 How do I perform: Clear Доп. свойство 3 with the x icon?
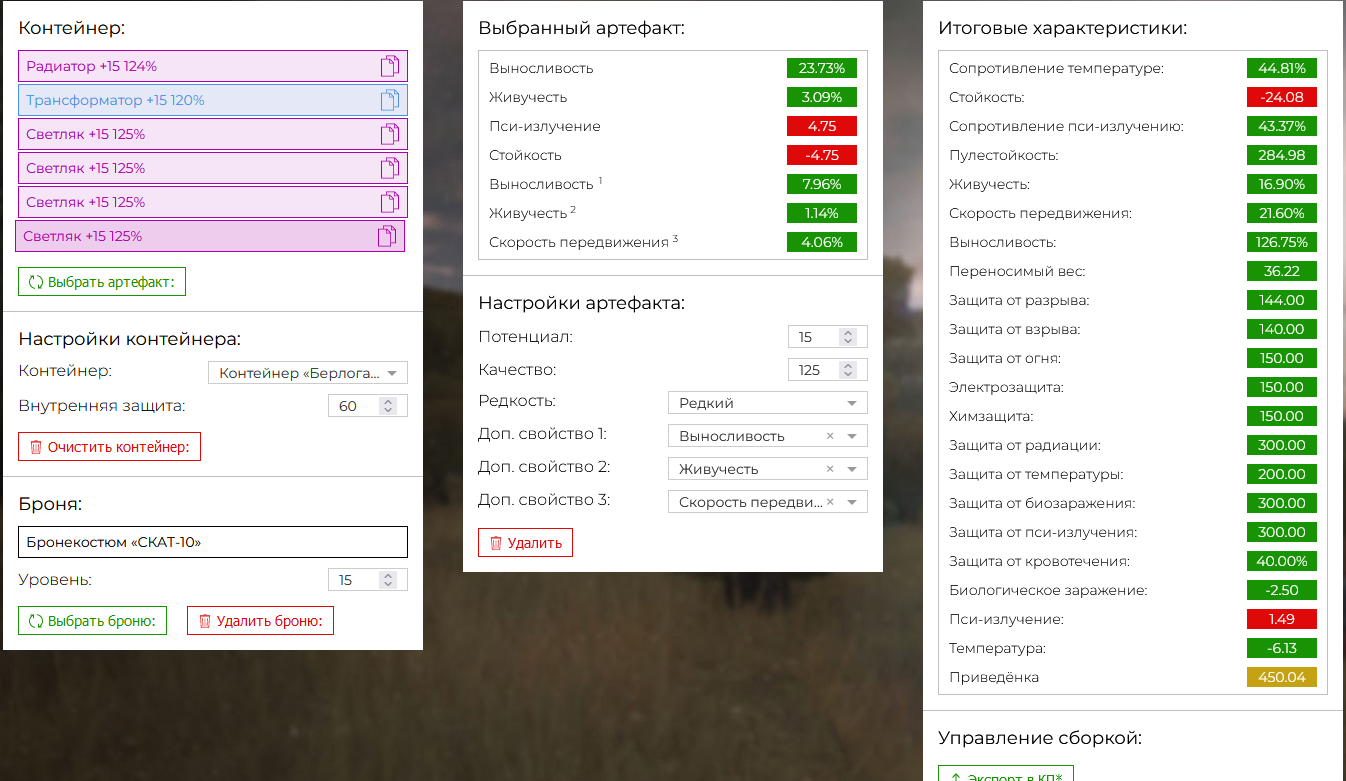[x=830, y=502]
